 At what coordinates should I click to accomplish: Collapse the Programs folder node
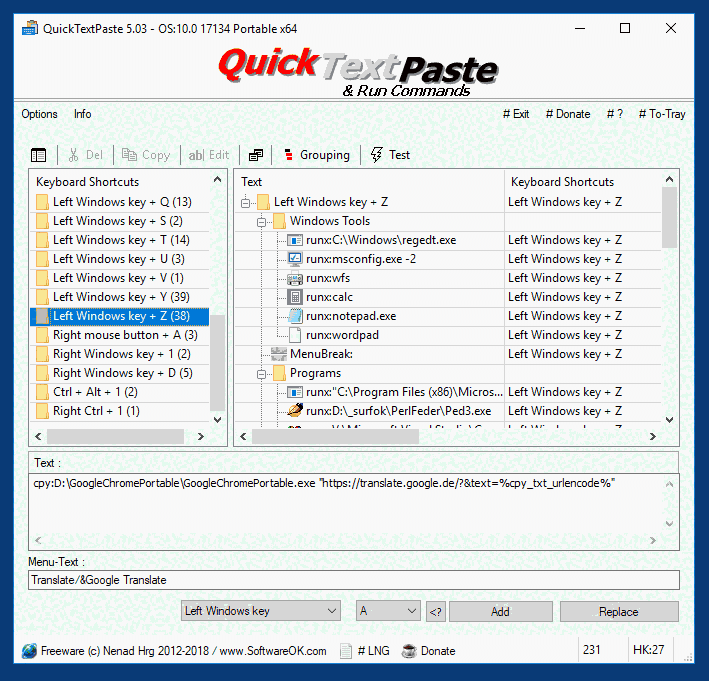[261, 374]
